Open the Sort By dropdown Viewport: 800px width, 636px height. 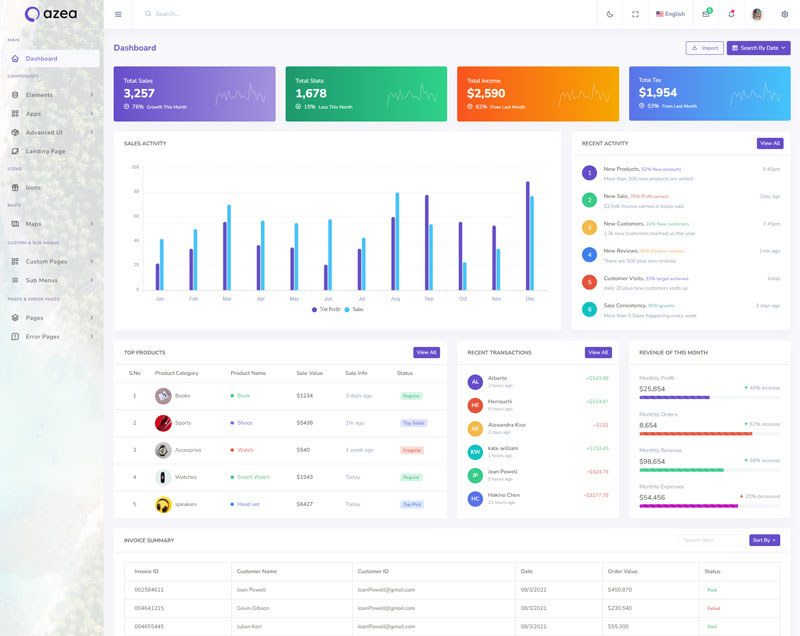764,540
